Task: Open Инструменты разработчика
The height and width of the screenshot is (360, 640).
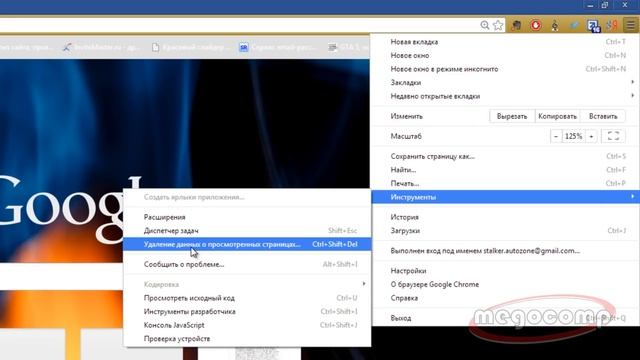Action: tap(247, 311)
